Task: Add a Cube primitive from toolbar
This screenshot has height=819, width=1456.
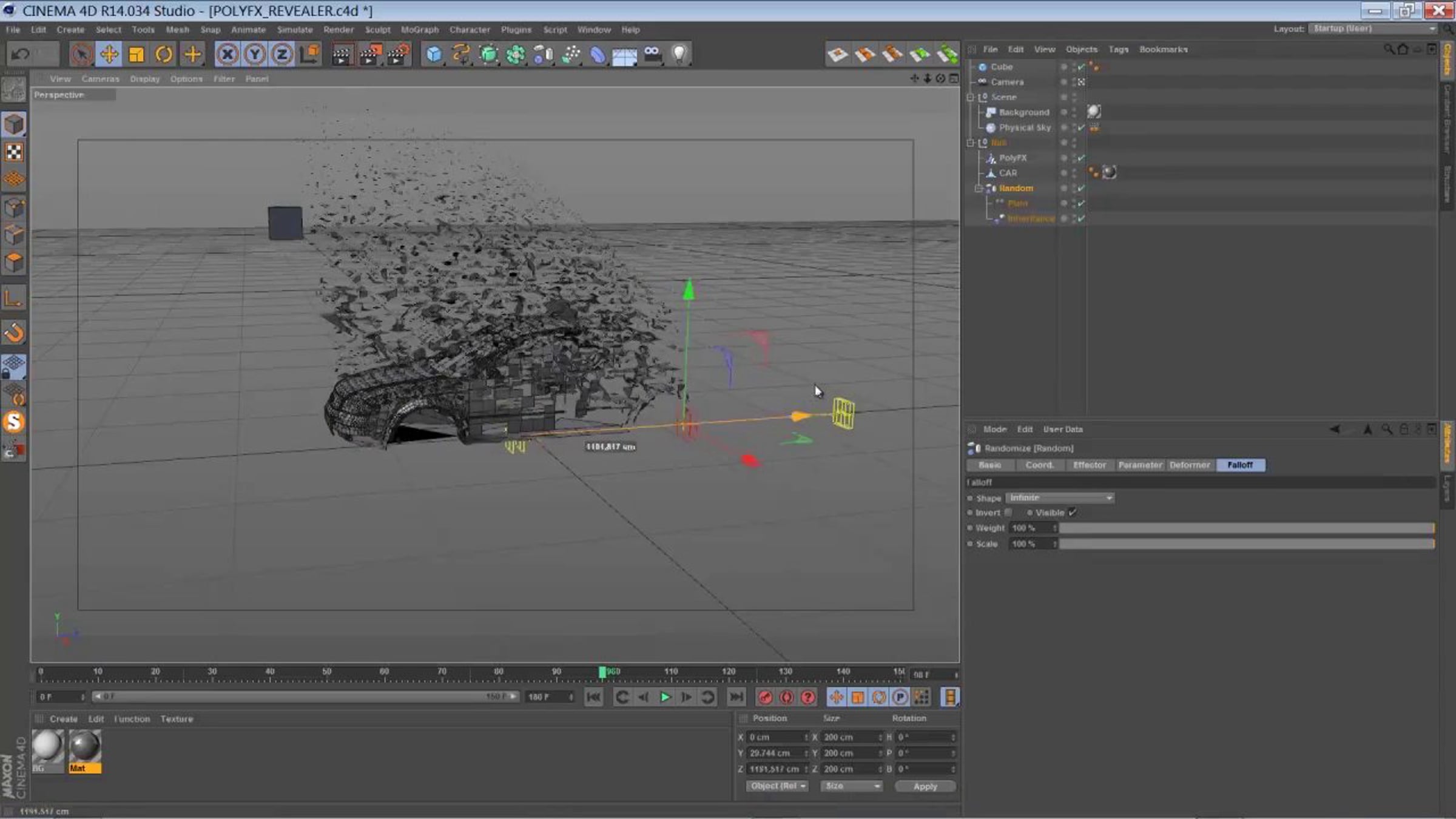Action: (434, 55)
